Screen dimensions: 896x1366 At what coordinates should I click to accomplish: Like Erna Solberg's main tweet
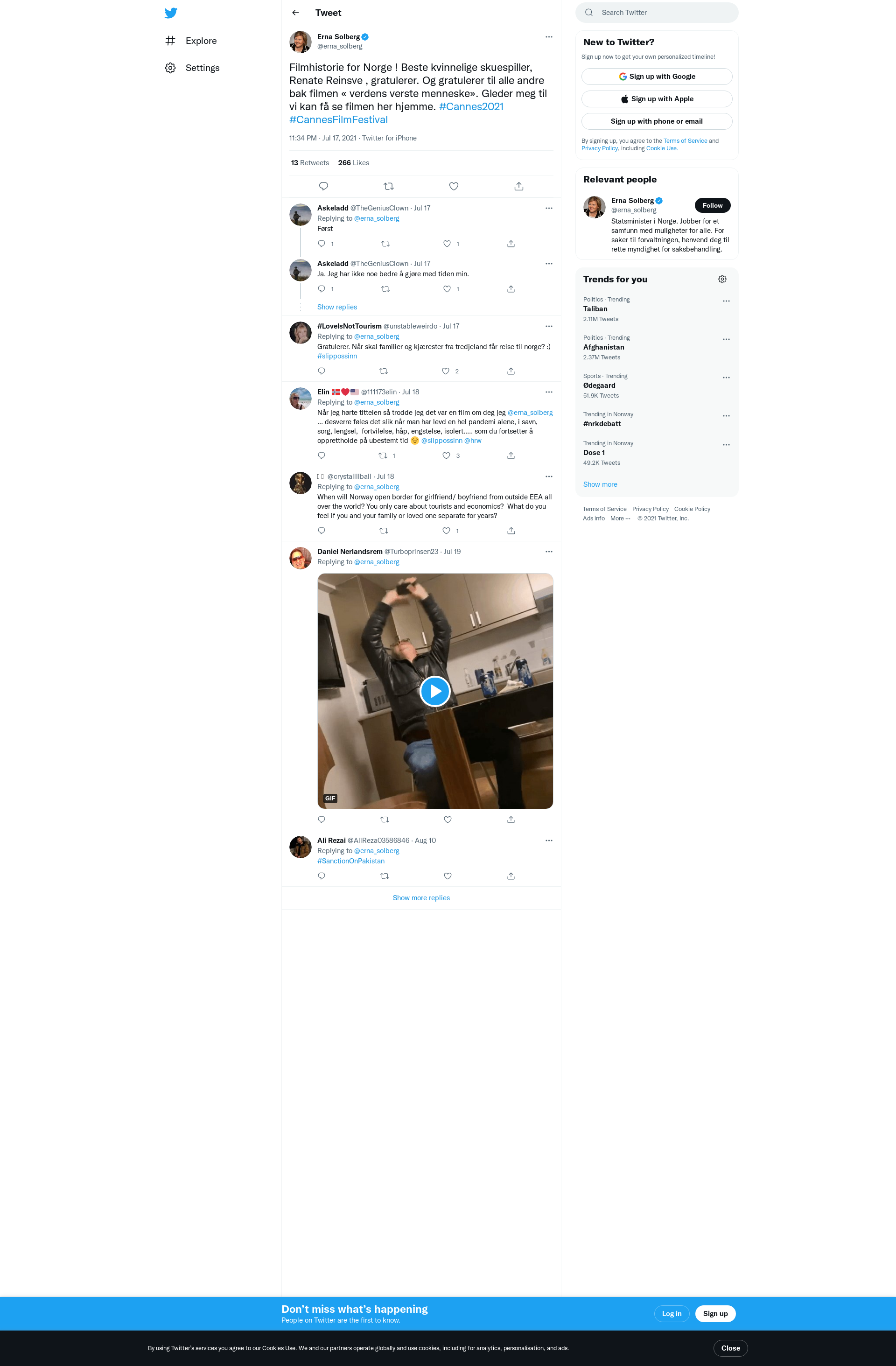(454, 186)
